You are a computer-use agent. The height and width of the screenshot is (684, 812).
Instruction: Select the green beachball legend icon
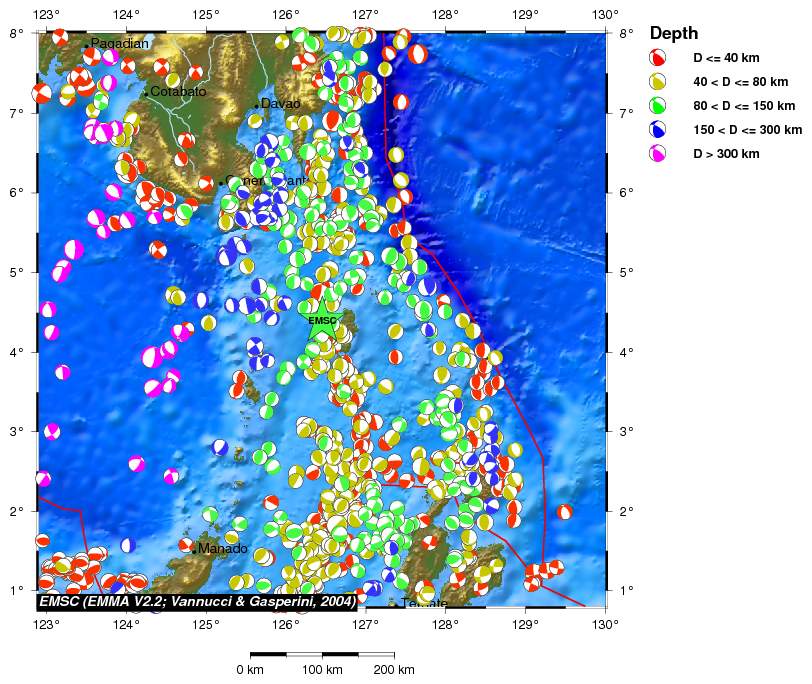click(658, 106)
